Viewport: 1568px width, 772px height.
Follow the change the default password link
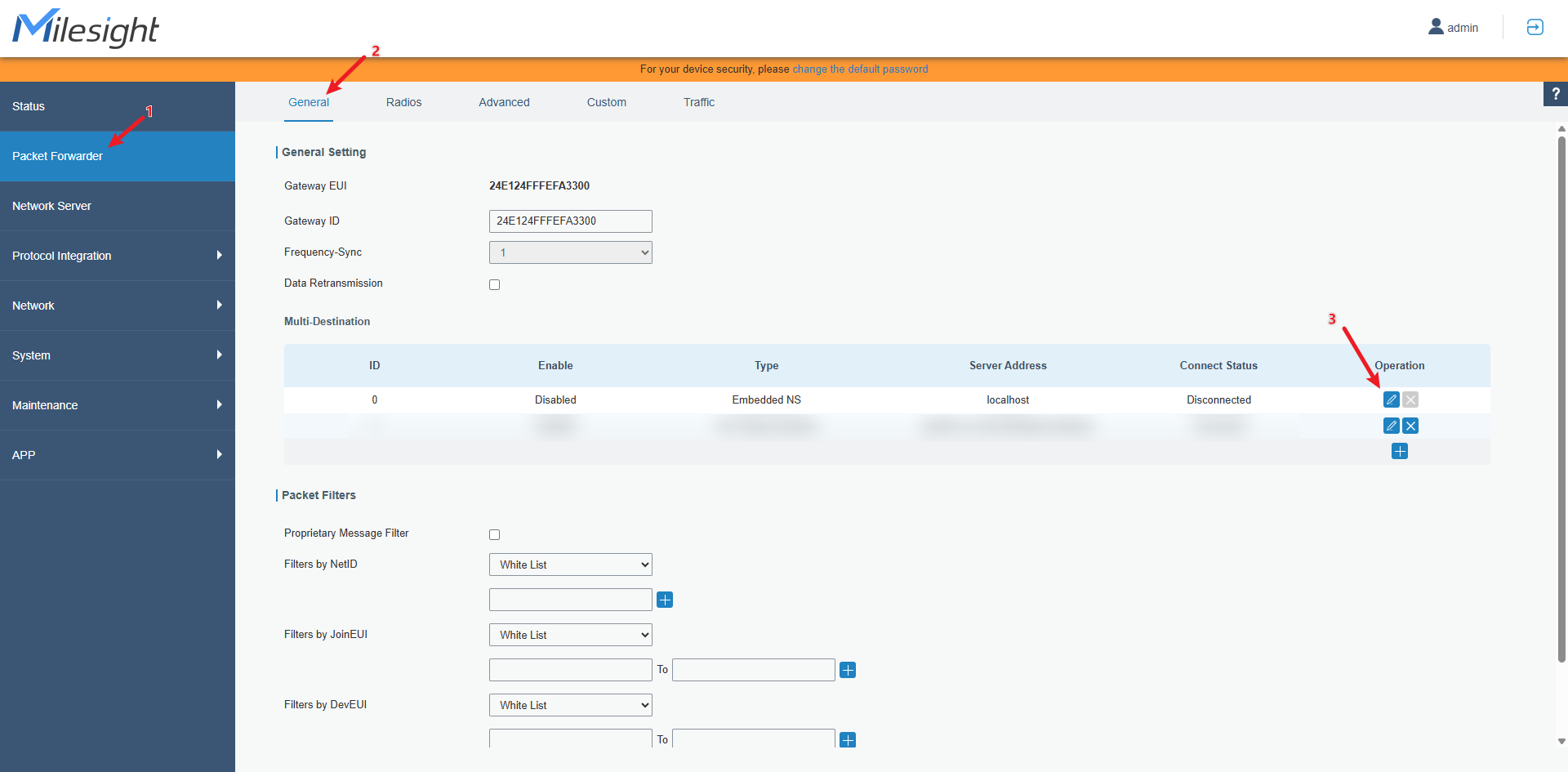click(x=860, y=69)
